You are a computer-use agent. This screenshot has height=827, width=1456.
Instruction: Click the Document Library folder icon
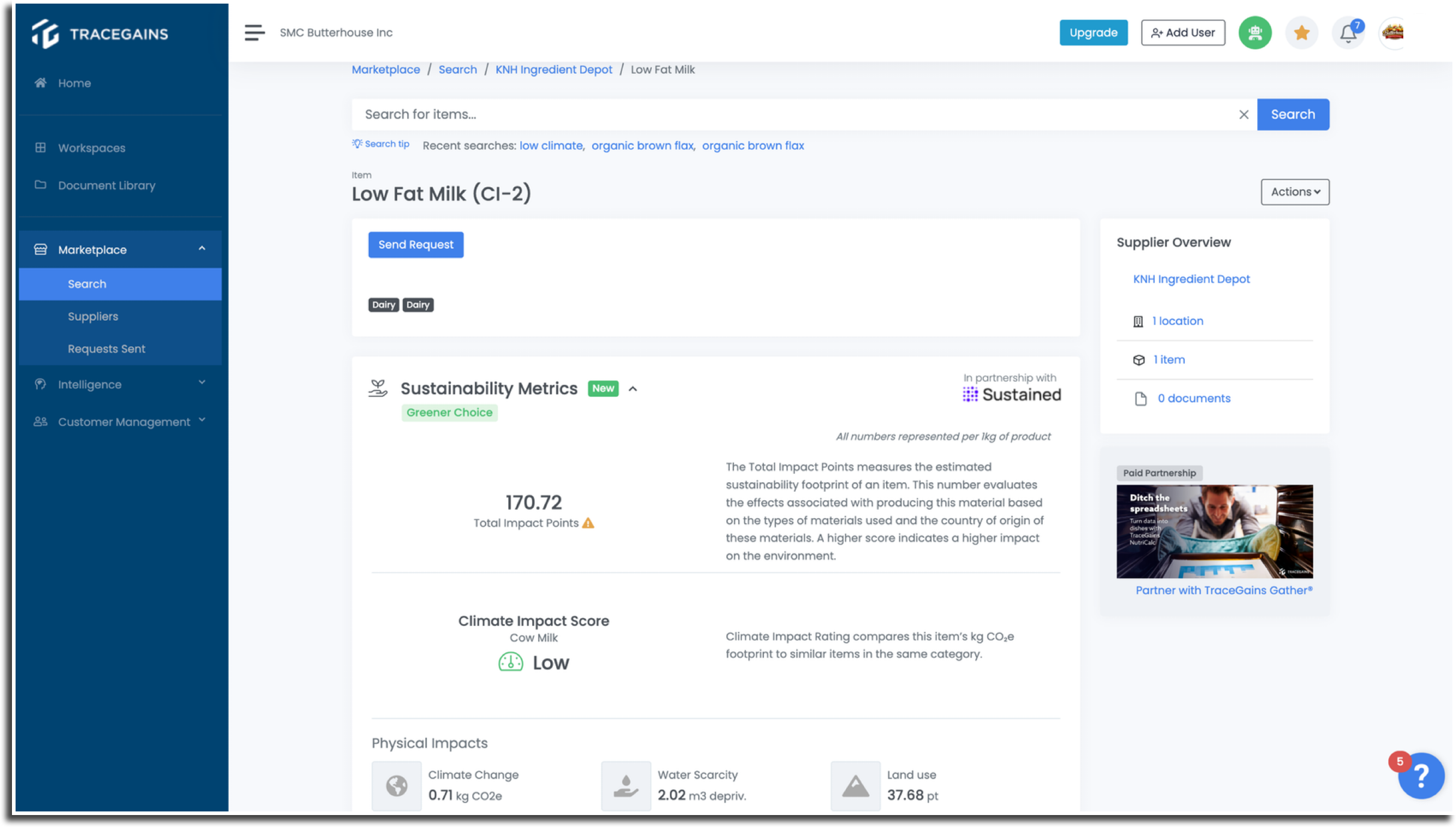(40, 184)
